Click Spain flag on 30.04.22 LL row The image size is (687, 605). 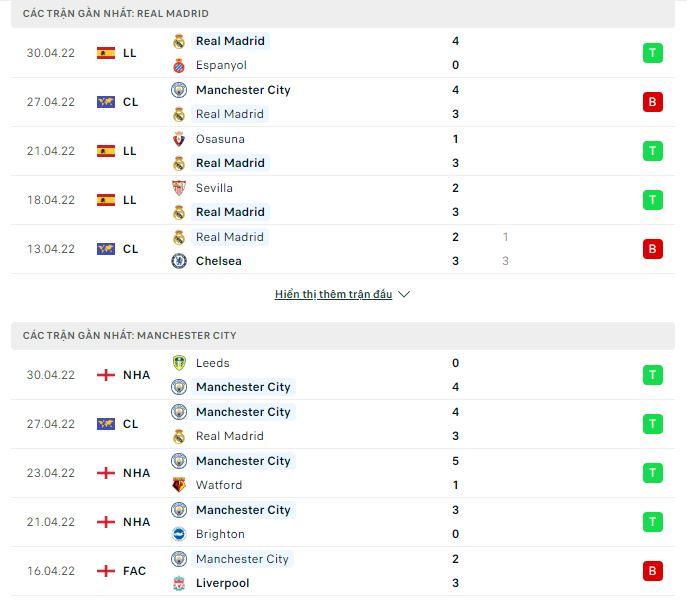106,53
